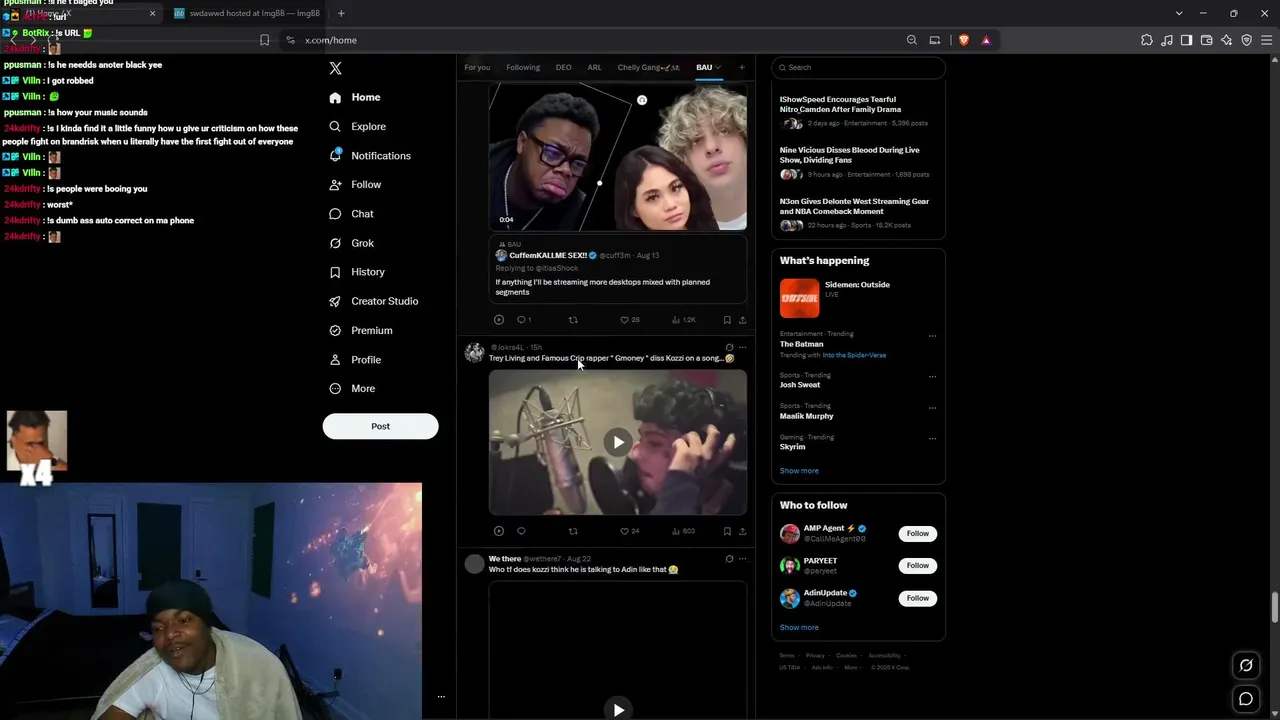Switch to the Following tab
1280x720 pixels.
523,67
